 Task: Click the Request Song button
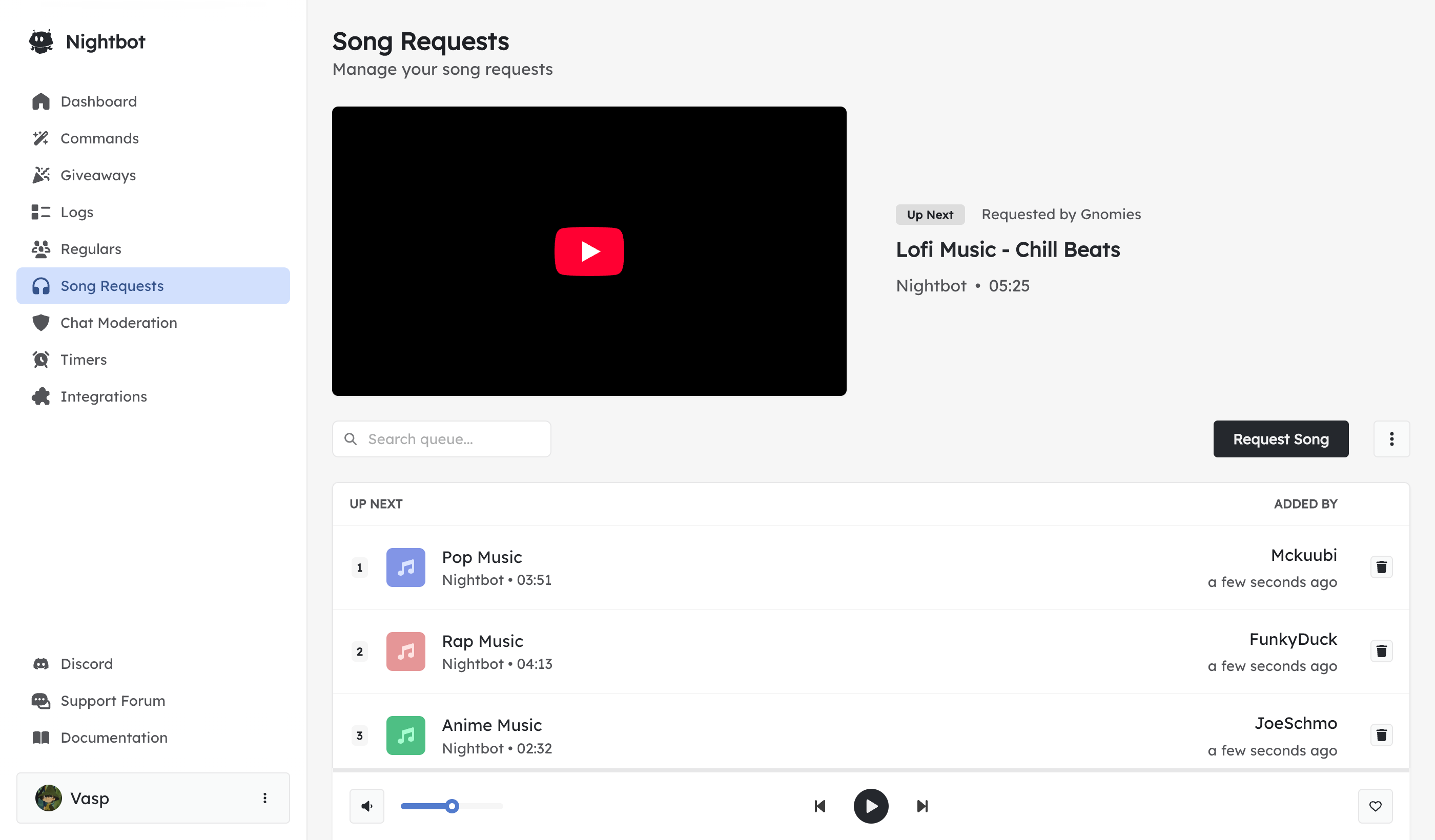(x=1280, y=439)
